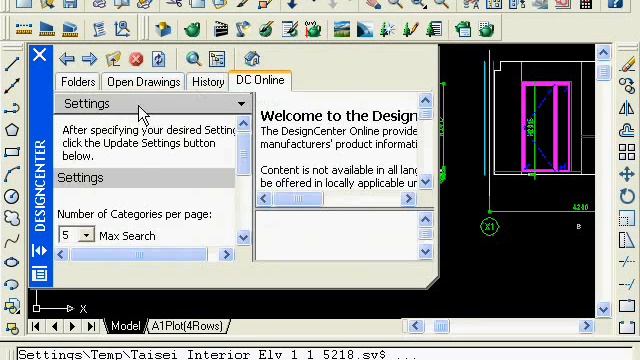Click the Insert Block icon
This screenshot has height=360, width=640.
pos(12,306)
